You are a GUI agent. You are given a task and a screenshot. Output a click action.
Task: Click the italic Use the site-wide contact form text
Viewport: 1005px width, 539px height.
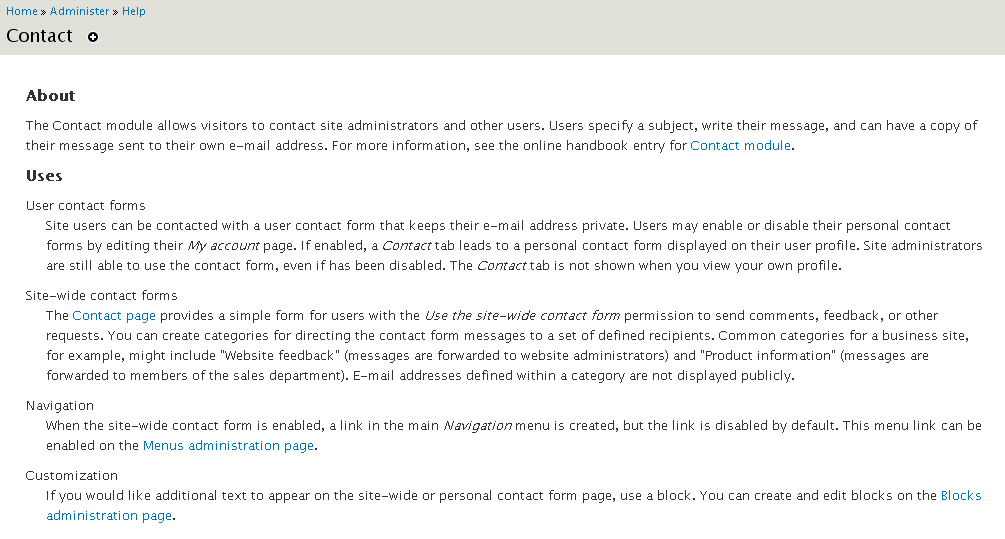[x=522, y=315]
